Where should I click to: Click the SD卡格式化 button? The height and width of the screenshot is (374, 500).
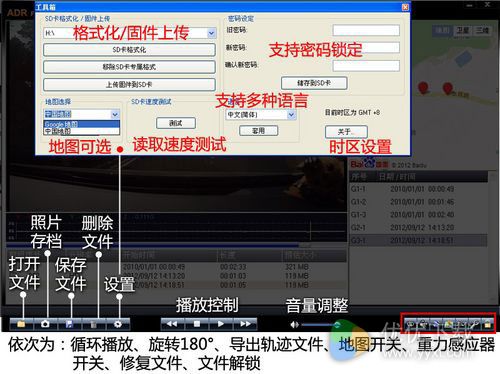click(129, 50)
